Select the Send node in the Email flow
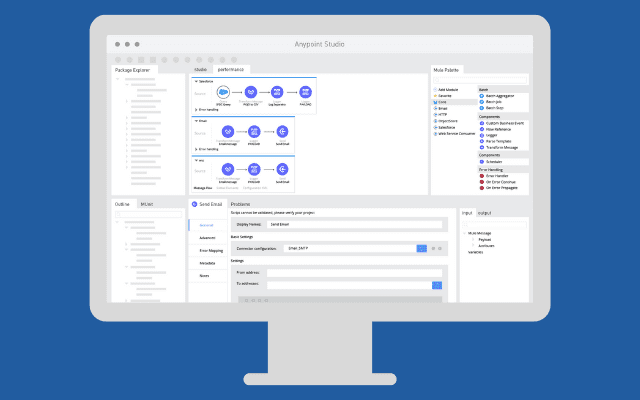 [282, 131]
